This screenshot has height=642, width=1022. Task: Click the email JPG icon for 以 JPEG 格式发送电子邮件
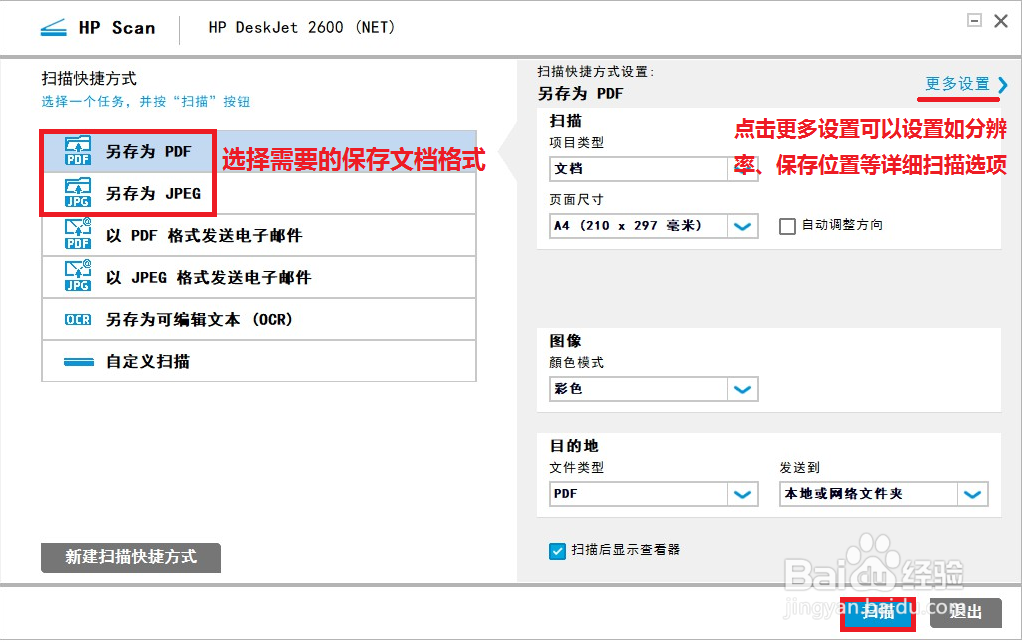78,276
